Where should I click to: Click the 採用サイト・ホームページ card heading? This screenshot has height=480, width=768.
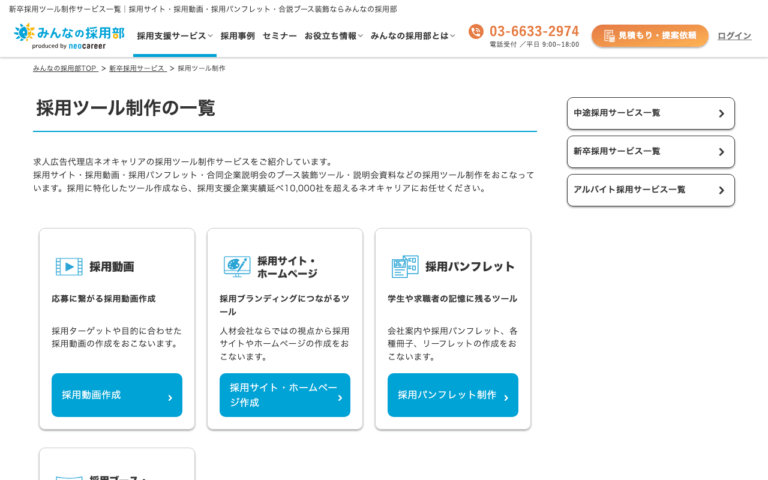click(x=288, y=267)
